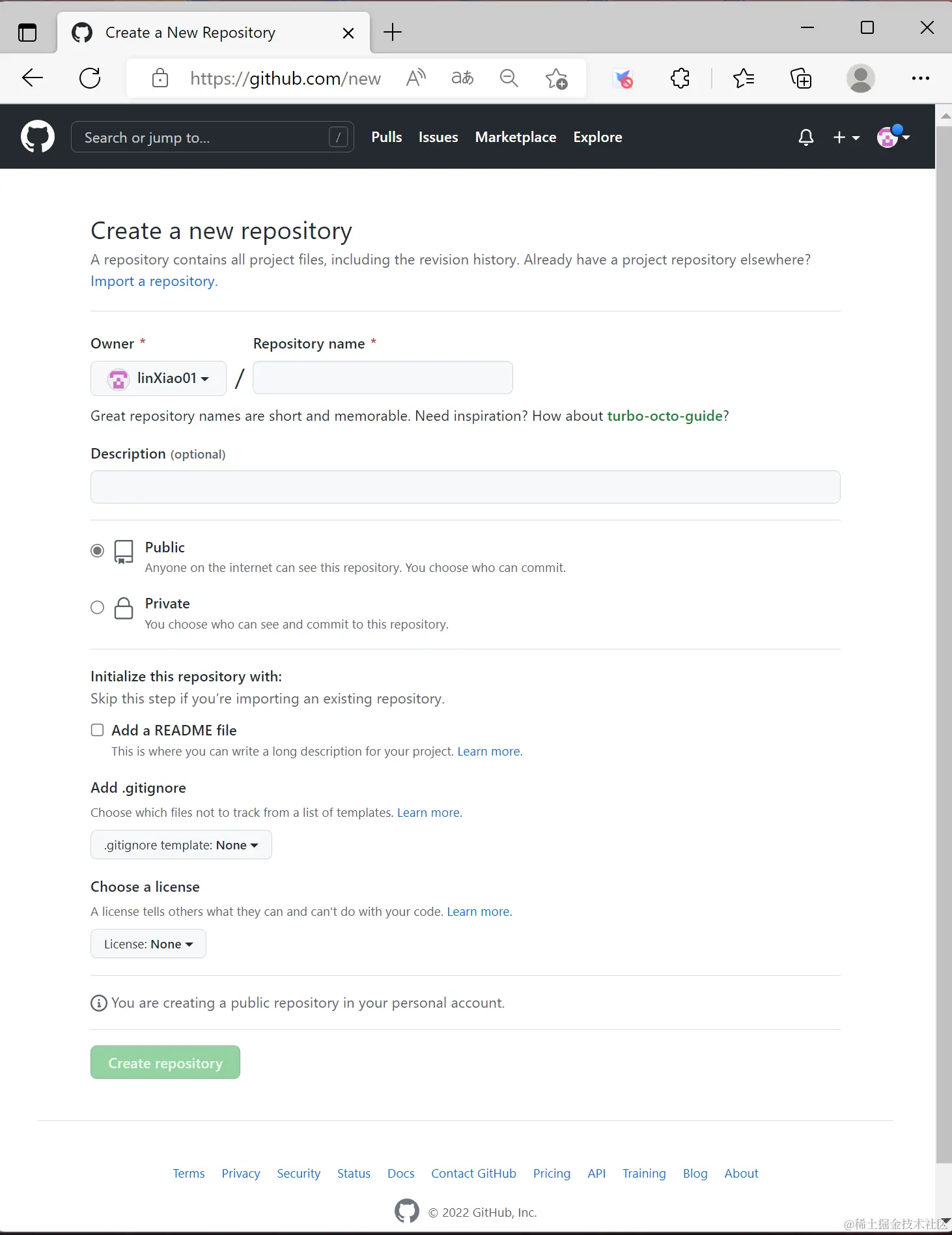Expand the .gitignore template dropdown
Image resolution: width=952 pixels, height=1235 pixels.
[x=181, y=845]
